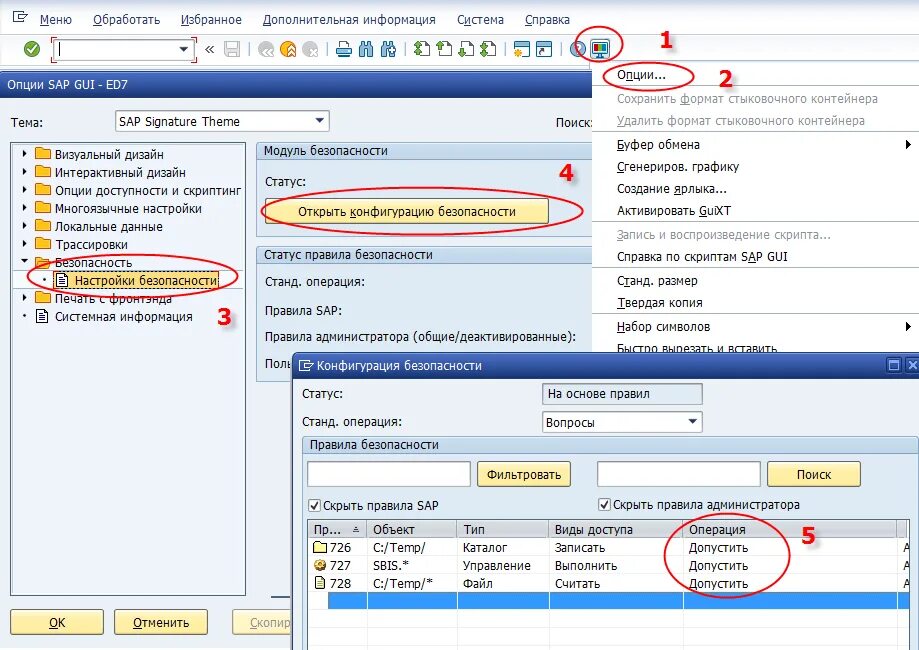Toggle Скрыть правила SAP checkbox
Screen dimensions: 919x650
pos(314,505)
